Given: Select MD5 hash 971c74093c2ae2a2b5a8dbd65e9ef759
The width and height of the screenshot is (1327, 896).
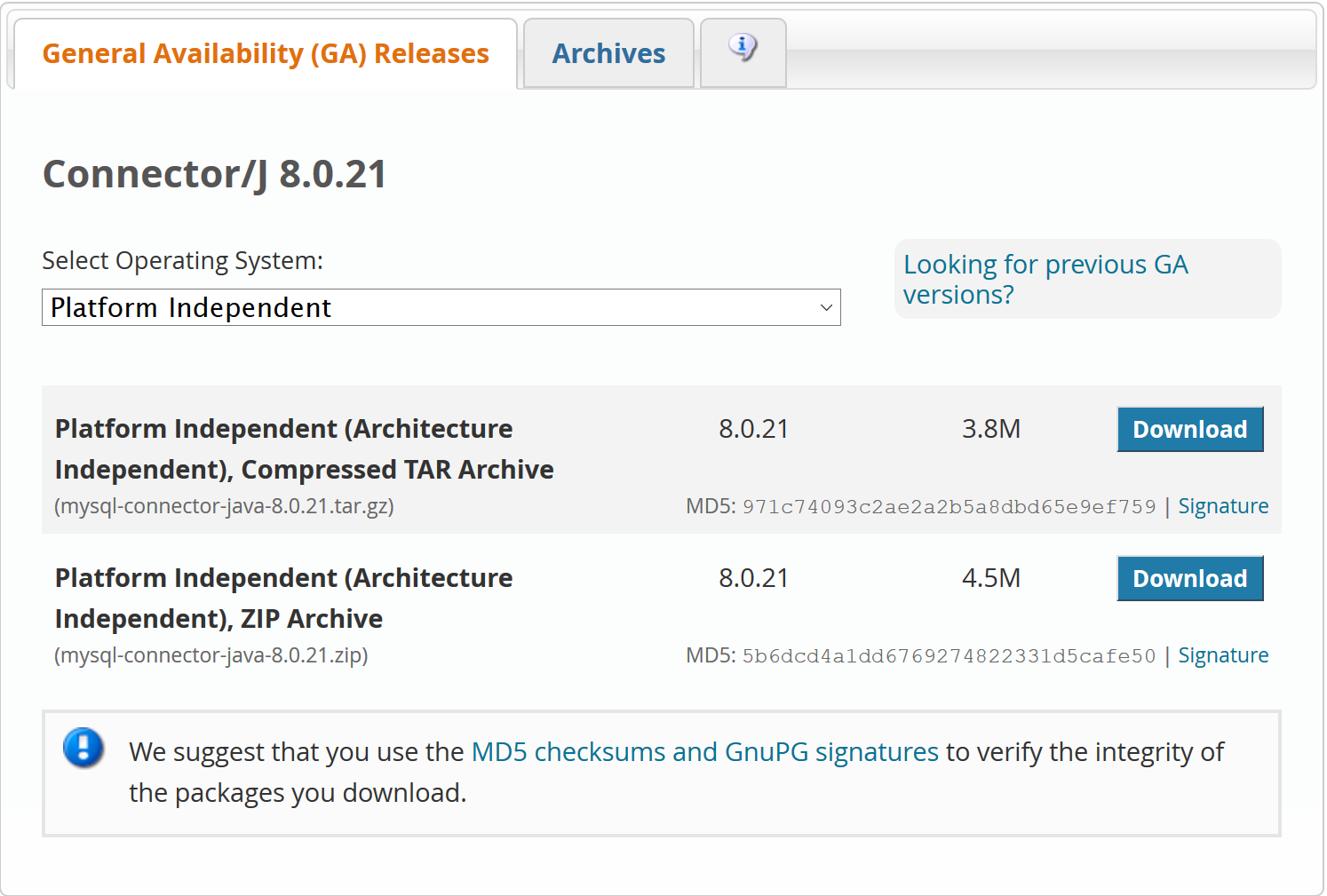Looking at the screenshot, I should (949, 507).
